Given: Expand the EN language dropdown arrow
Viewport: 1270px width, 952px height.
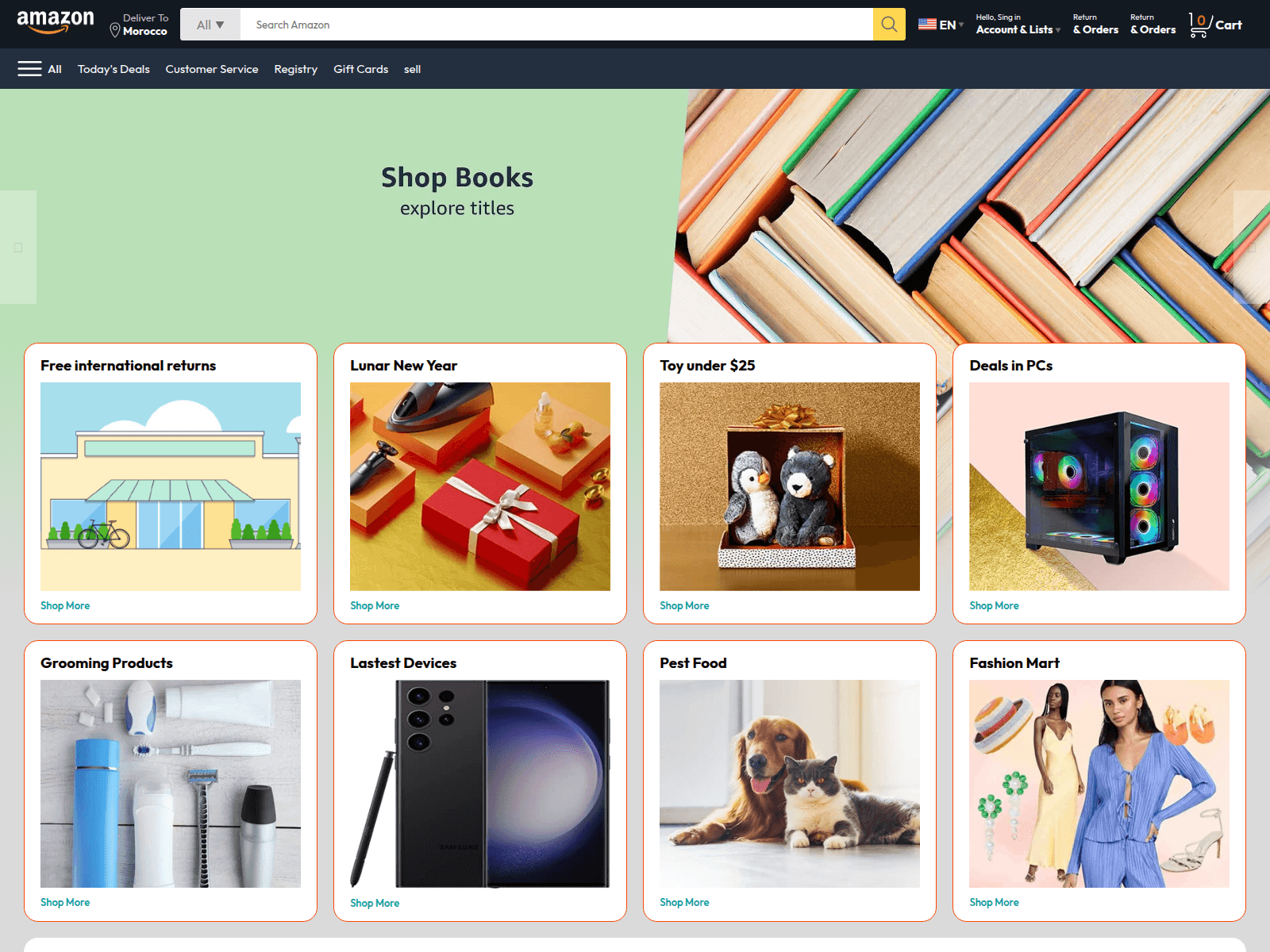Looking at the screenshot, I should 961,25.
